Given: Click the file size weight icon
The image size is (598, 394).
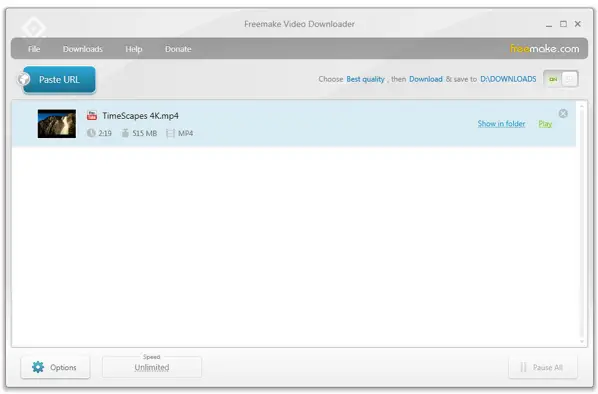Looking at the screenshot, I should [x=125, y=133].
